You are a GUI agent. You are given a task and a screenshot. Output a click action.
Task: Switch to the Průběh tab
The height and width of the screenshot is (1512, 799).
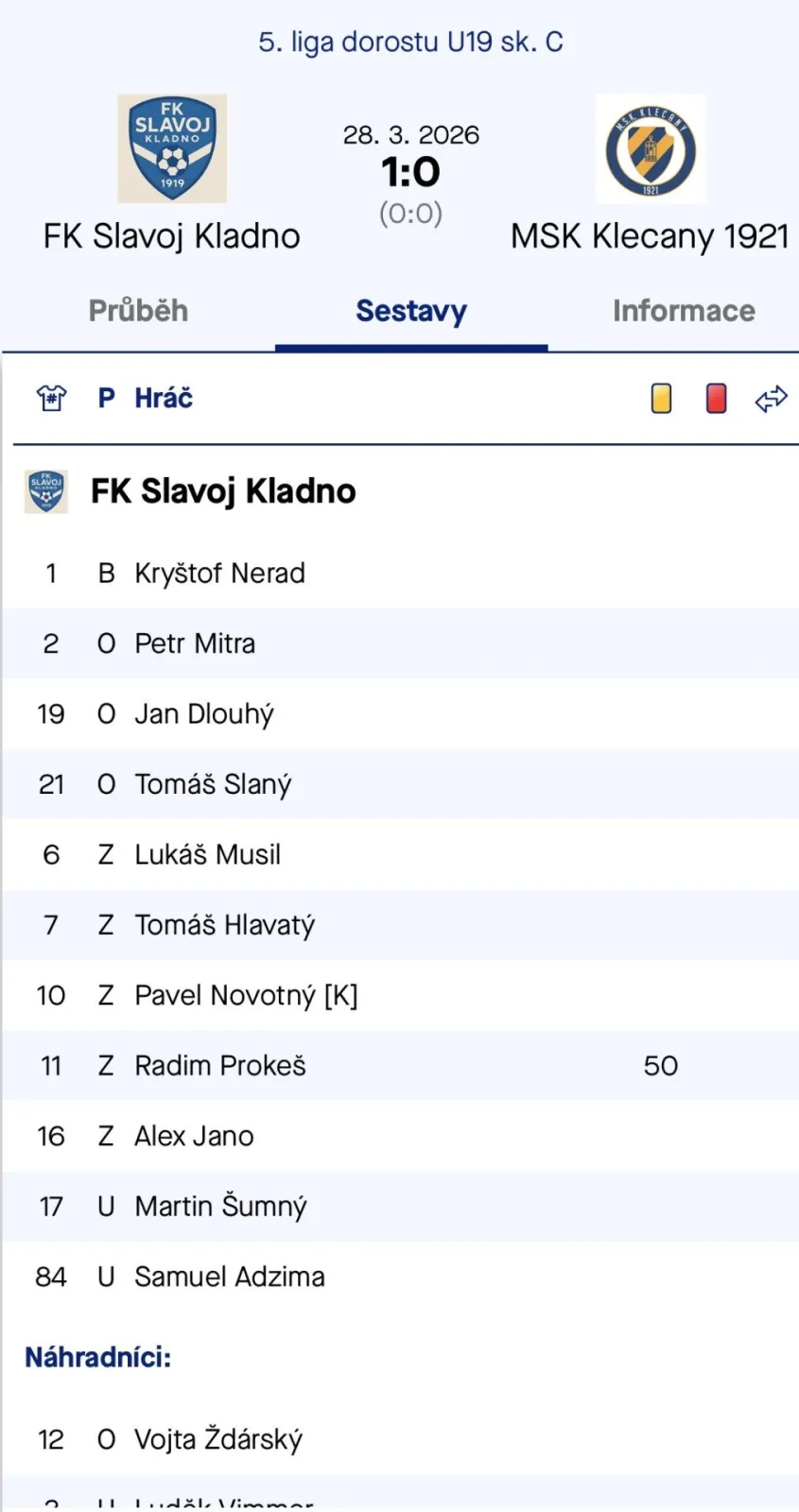pyautogui.click(x=138, y=311)
